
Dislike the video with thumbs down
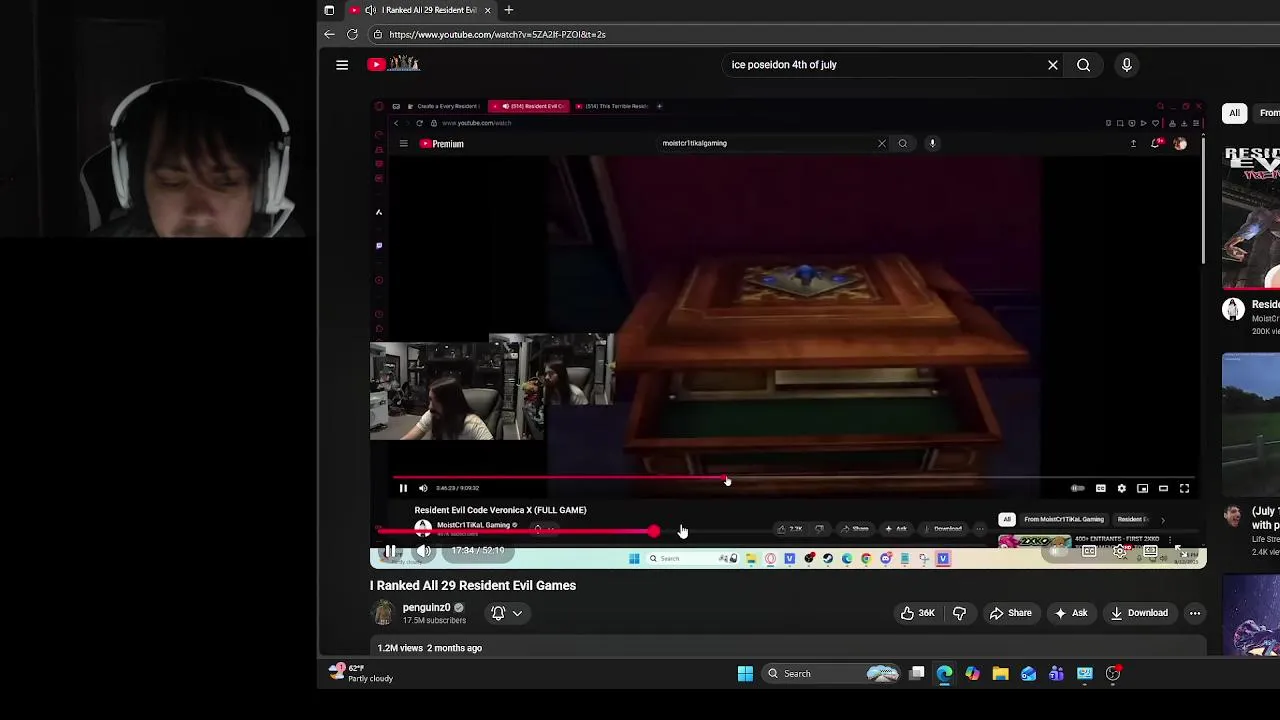coord(959,613)
